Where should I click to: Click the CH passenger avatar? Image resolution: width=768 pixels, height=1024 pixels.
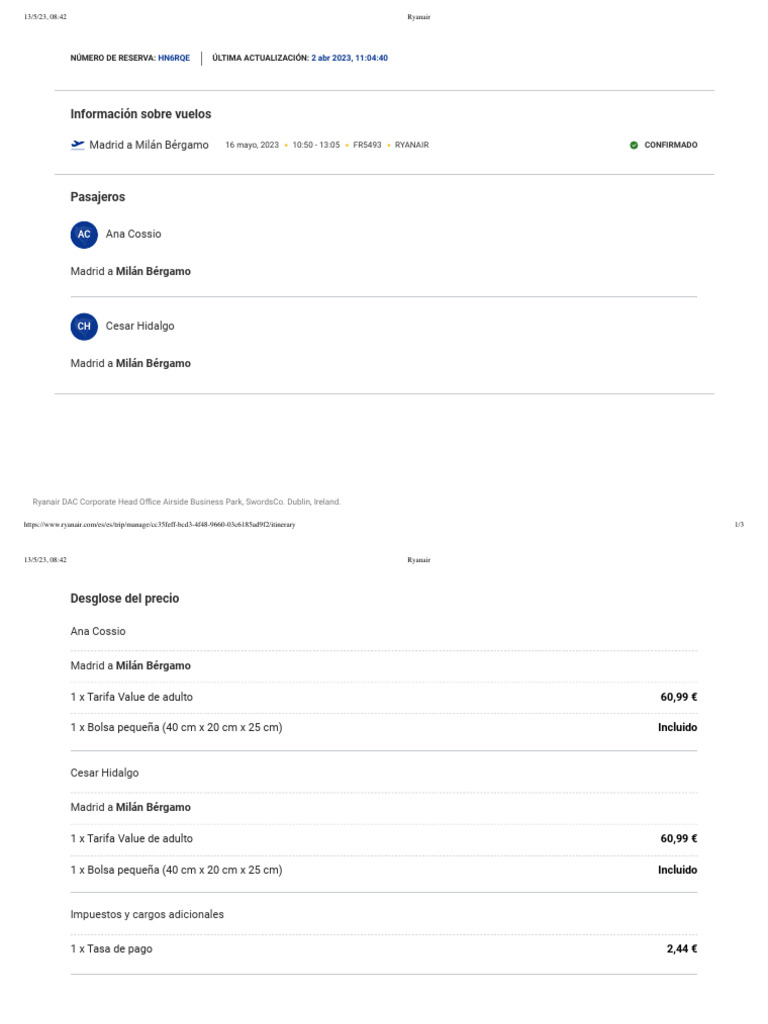tap(84, 327)
